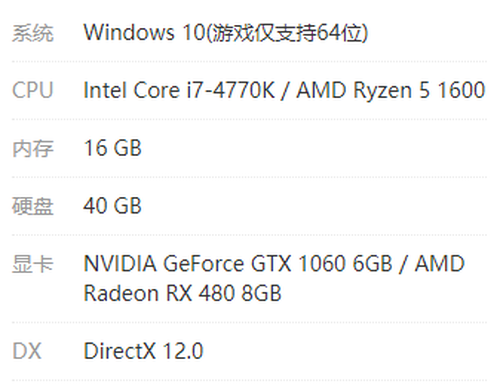This screenshot has width=500, height=384.
Task: Click the Radeon RX 480 8GB text
Action: tap(182, 293)
